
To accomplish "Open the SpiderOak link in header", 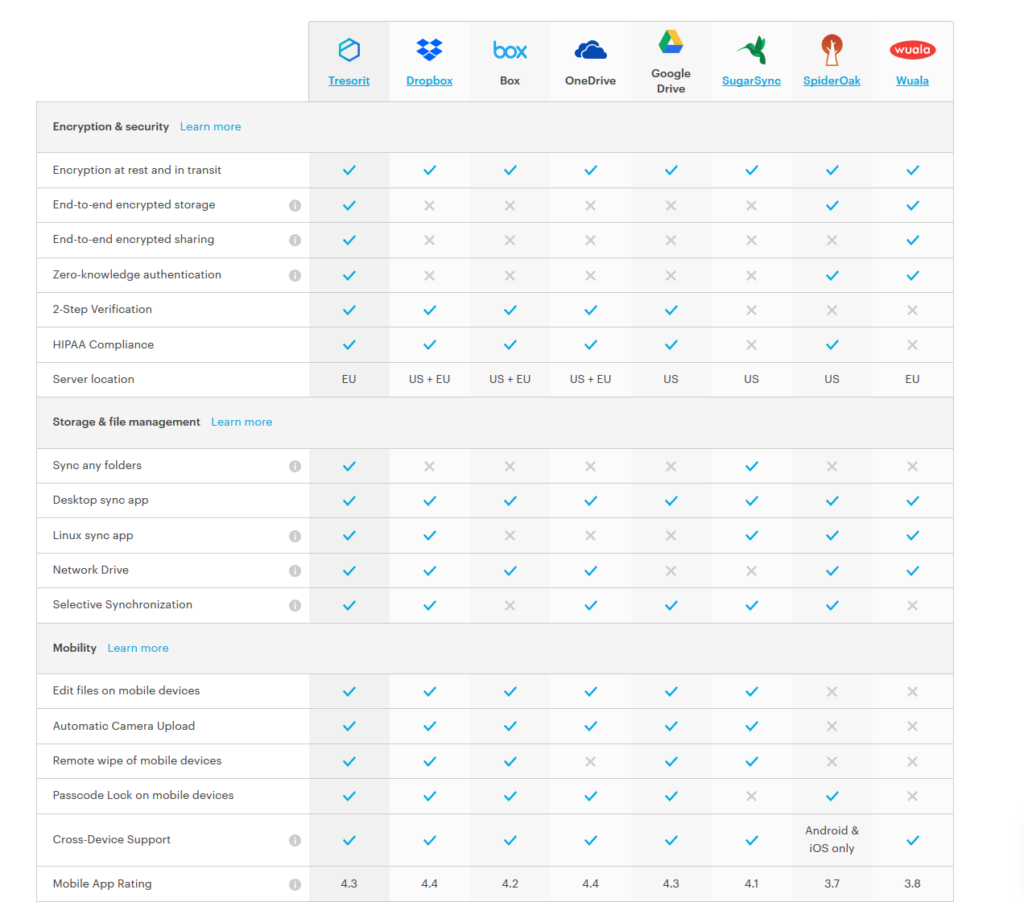I will pyautogui.click(x=832, y=81).
